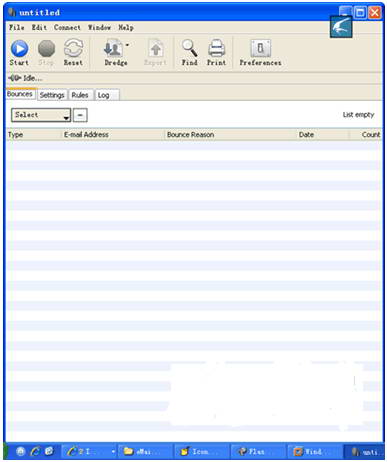Switch to the Bounces tab

coord(20,94)
